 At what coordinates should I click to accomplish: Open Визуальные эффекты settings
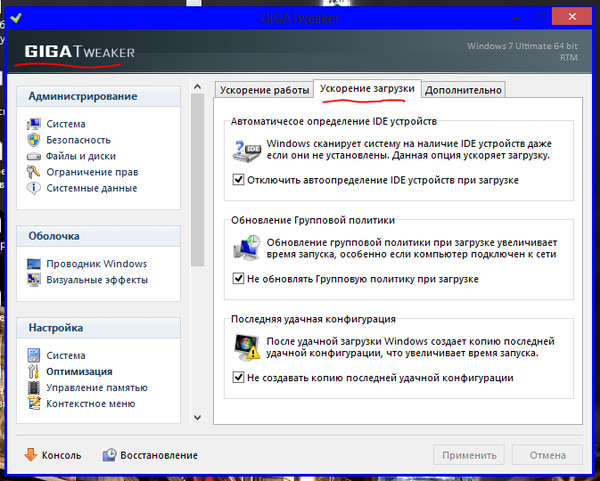[97, 280]
